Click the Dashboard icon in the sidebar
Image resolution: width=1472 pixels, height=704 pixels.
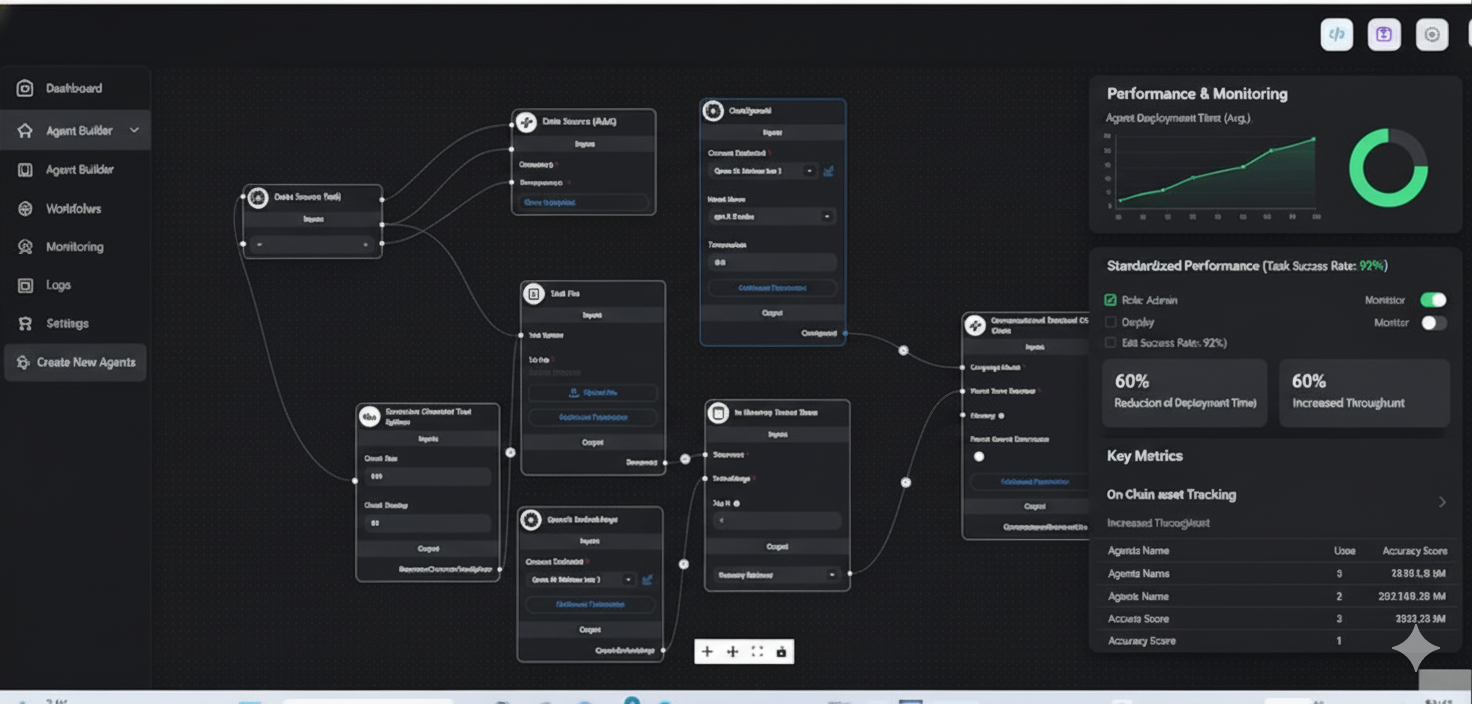[25, 89]
